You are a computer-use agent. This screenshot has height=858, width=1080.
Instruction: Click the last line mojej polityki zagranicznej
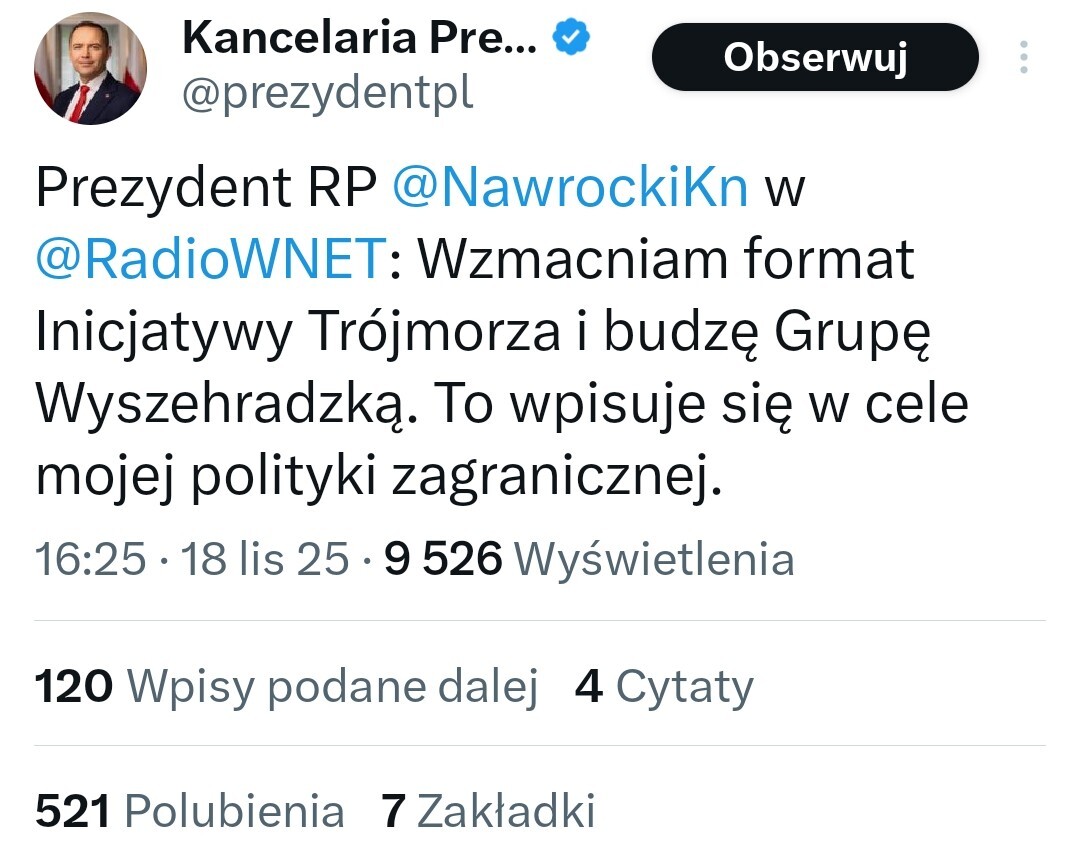[378, 477]
